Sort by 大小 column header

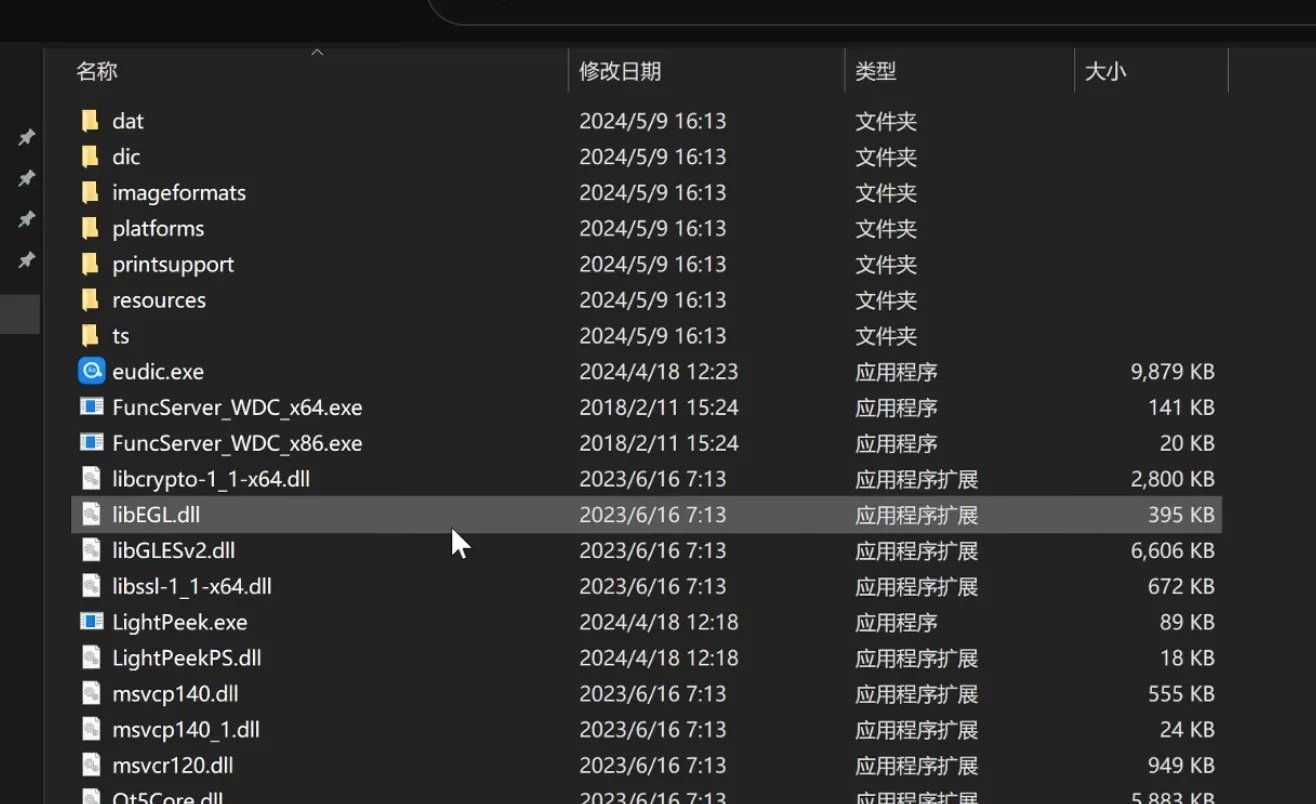(x=1105, y=71)
